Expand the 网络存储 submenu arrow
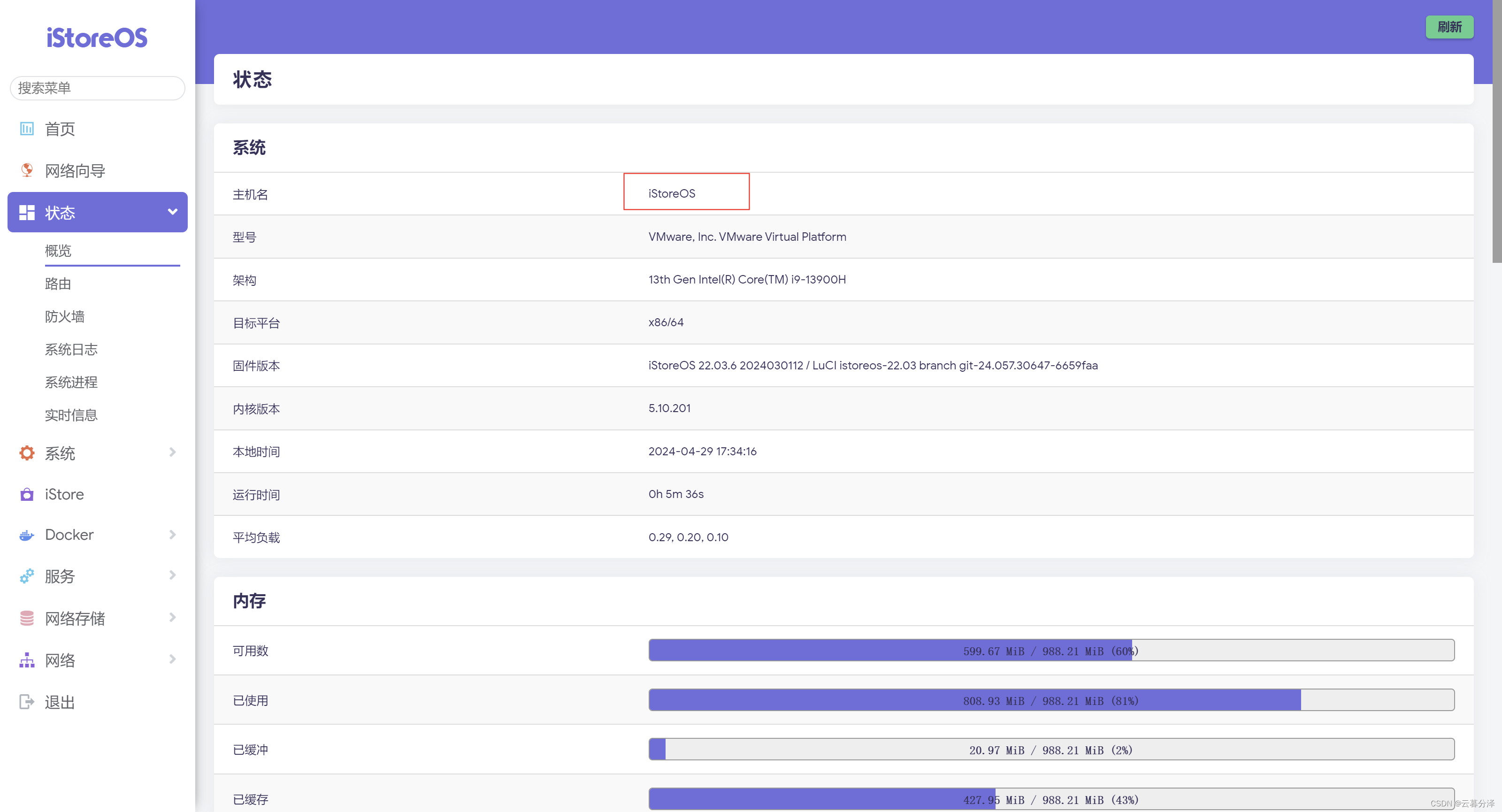 pos(173,617)
